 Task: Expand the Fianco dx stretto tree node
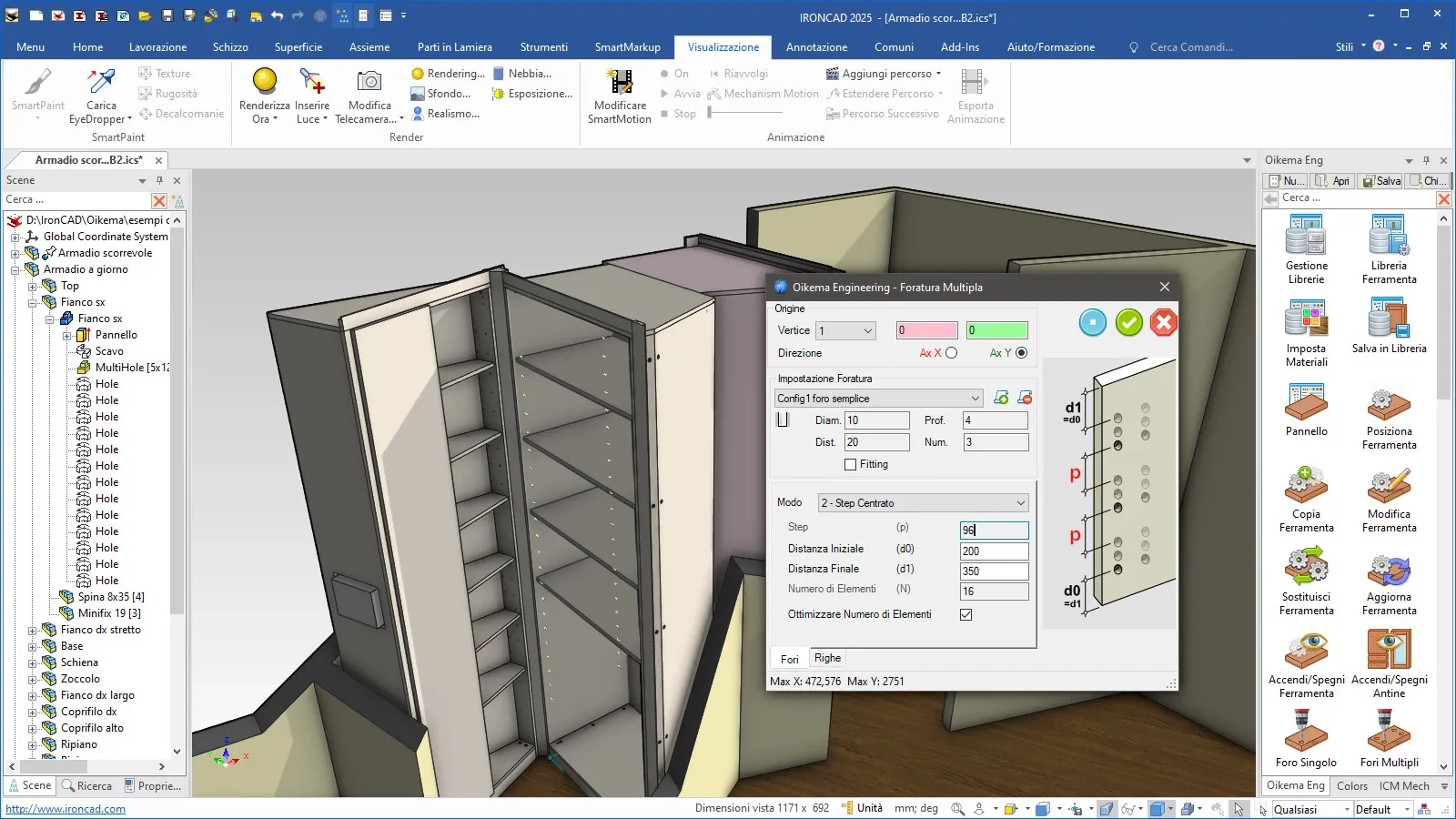32,630
